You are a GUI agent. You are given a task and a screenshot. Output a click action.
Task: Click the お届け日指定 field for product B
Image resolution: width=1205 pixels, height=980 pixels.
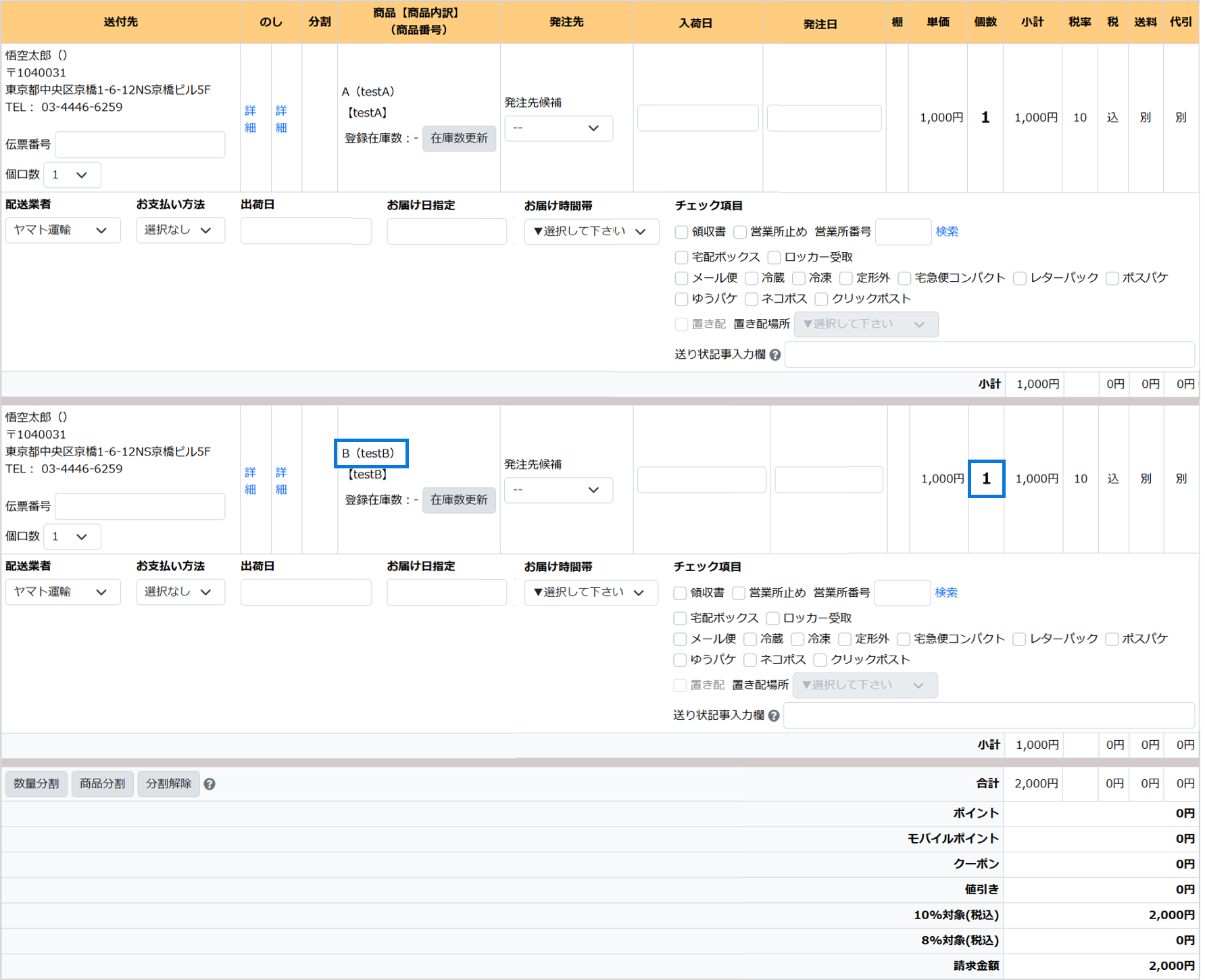click(446, 593)
